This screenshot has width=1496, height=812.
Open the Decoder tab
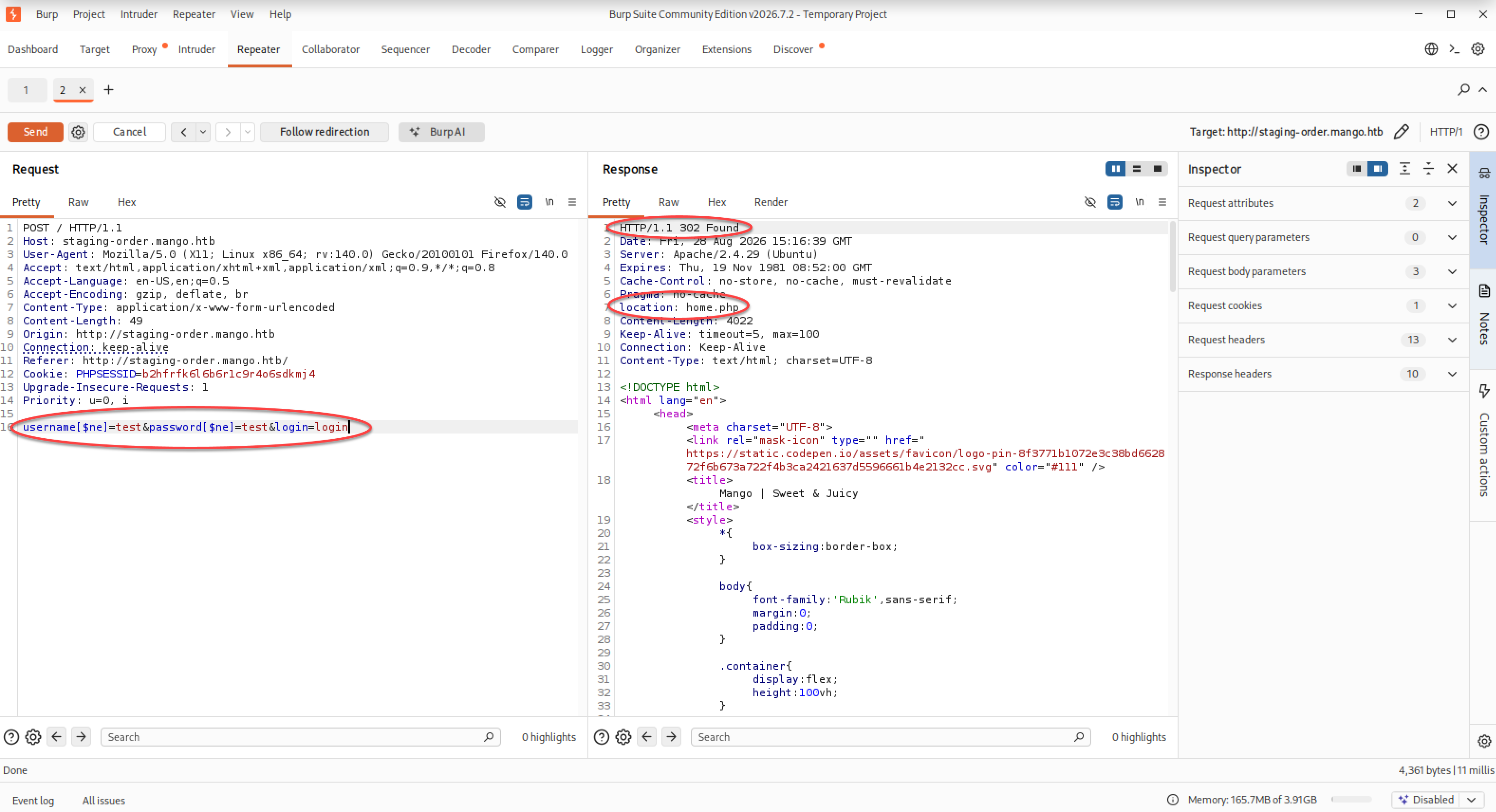(470, 49)
